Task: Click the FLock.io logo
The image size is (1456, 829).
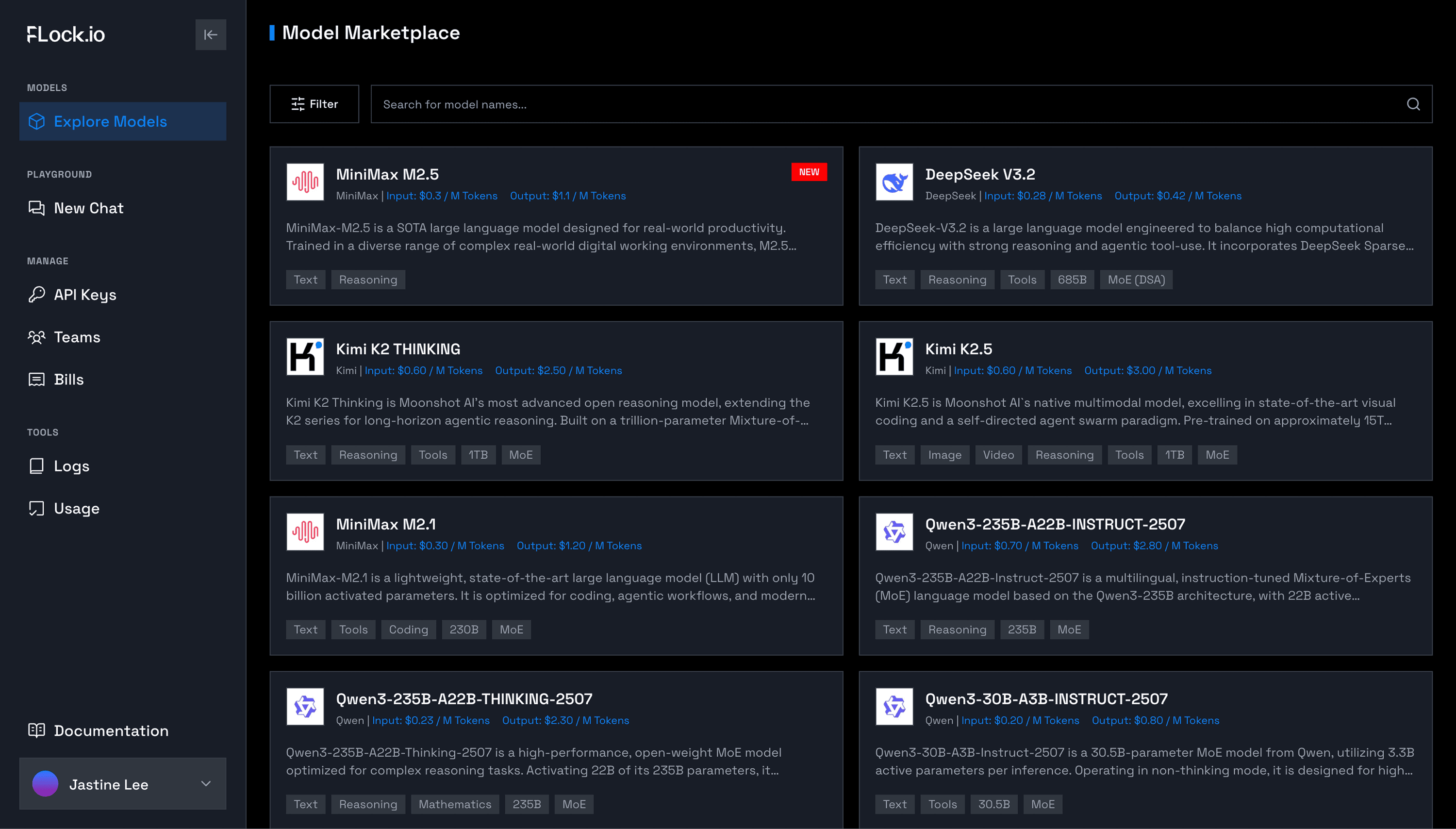Action: coord(66,35)
